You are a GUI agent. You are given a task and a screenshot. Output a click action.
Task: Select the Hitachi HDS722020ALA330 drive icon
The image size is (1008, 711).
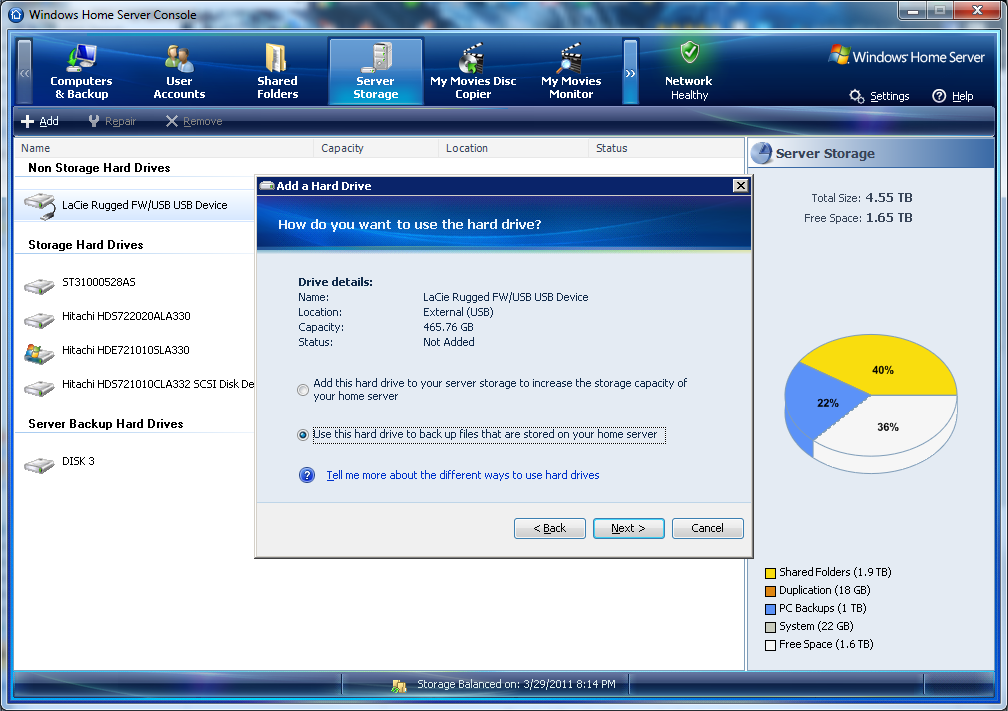click(x=39, y=320)
